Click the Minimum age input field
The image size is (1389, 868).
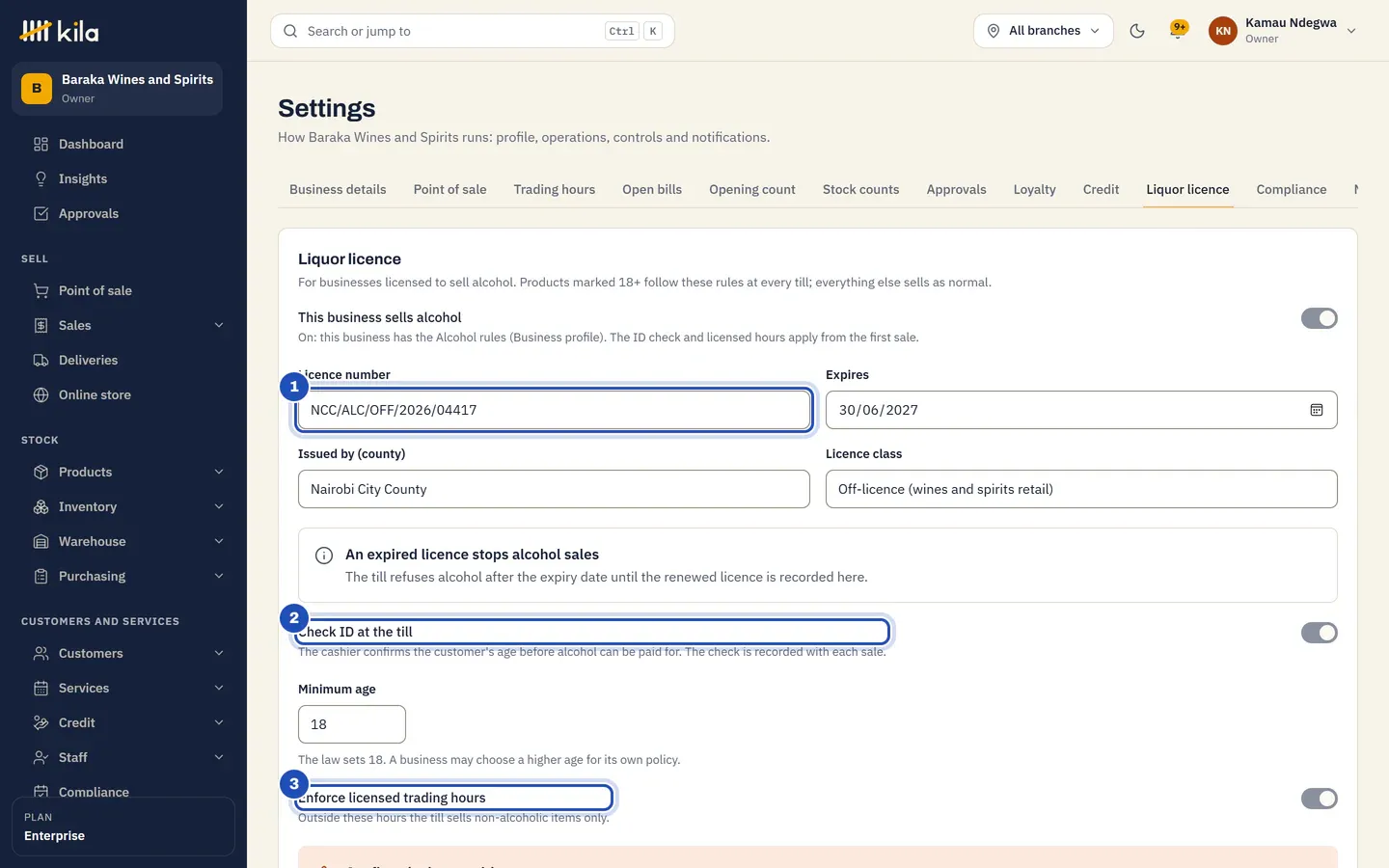(x=352, y=724)
